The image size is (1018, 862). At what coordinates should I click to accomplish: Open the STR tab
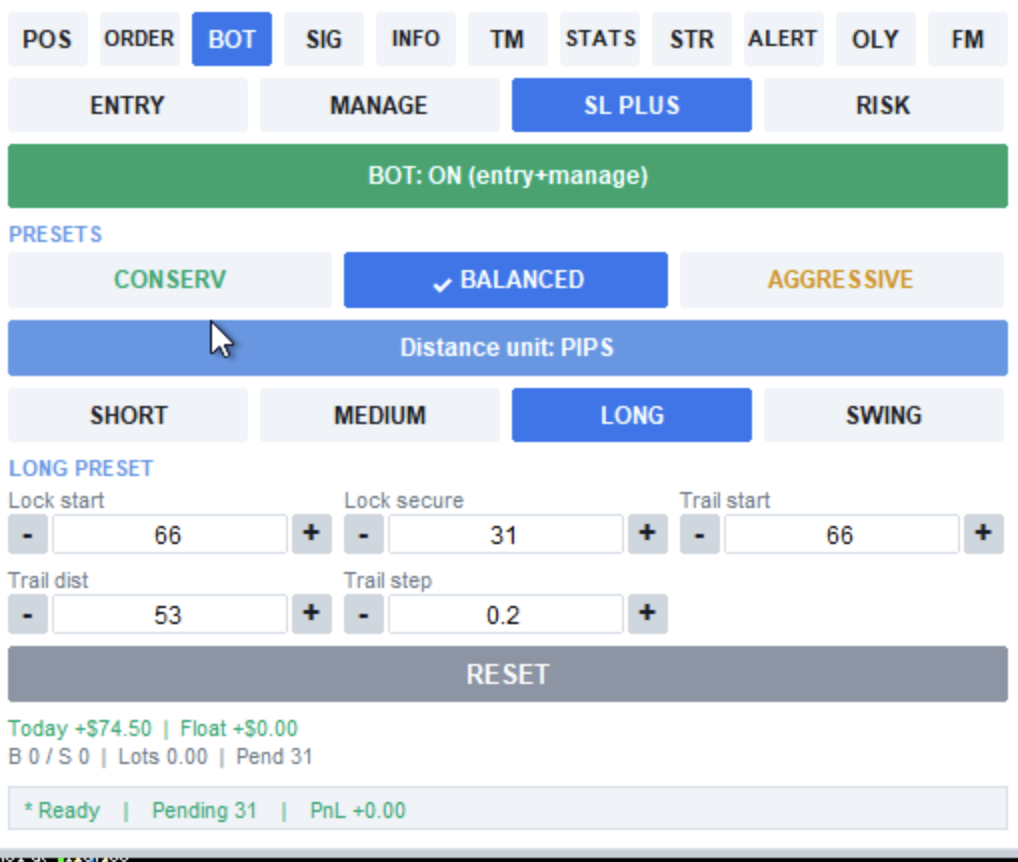coord(692,39)
